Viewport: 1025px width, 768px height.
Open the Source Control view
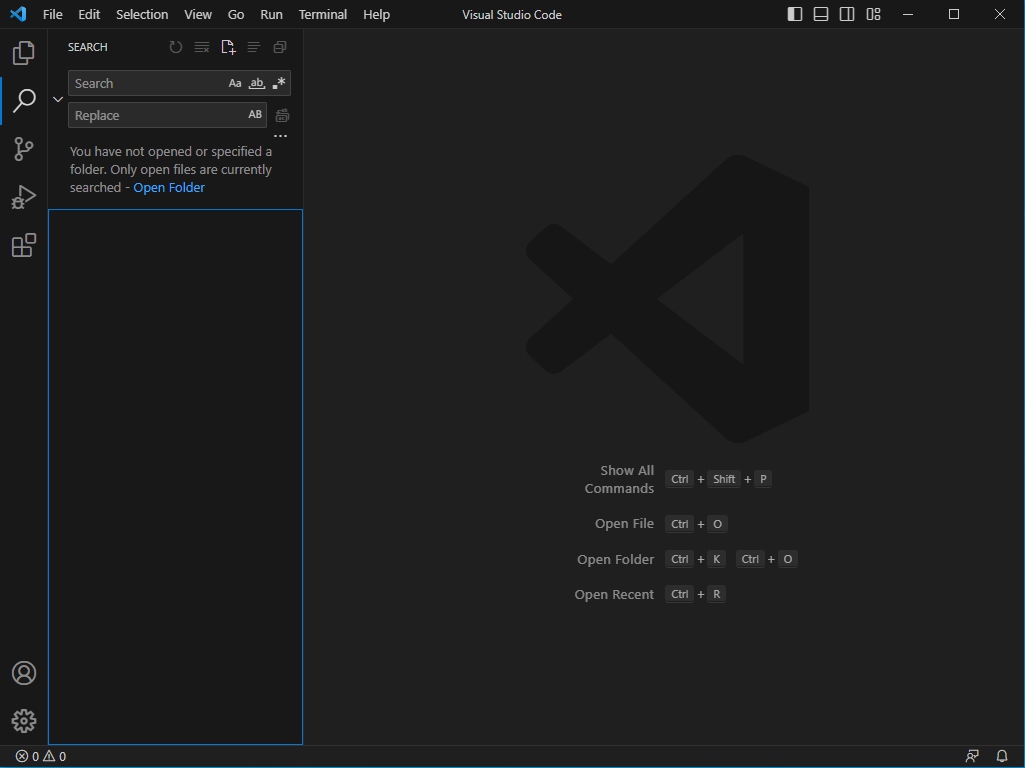point(24,149)
